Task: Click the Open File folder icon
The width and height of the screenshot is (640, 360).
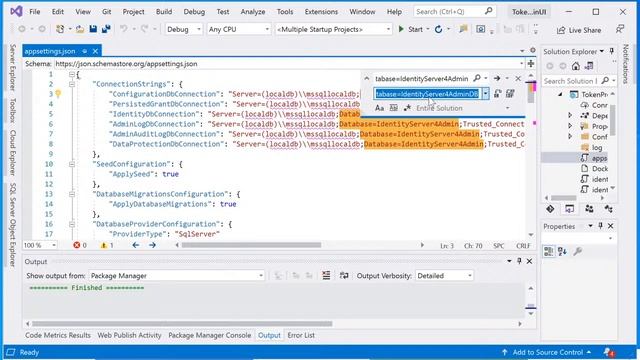Action: coord(80,29)
